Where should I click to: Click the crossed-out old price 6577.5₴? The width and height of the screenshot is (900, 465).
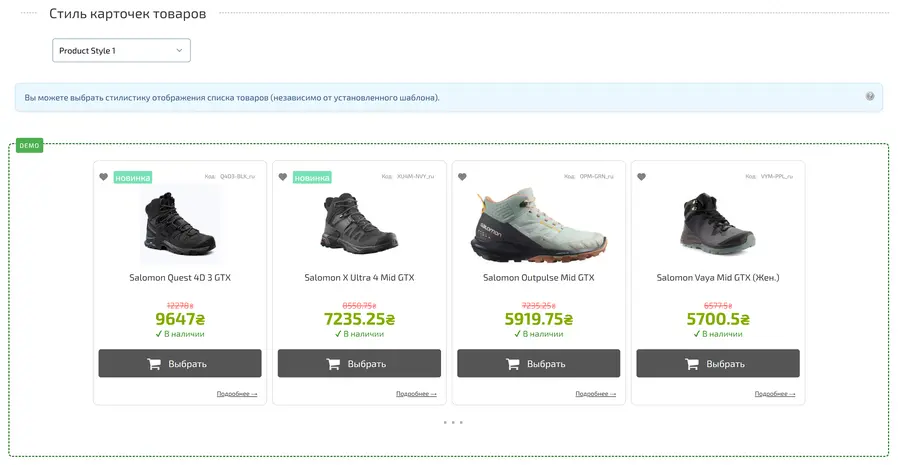pyautogui.click(x=718, y=306)
